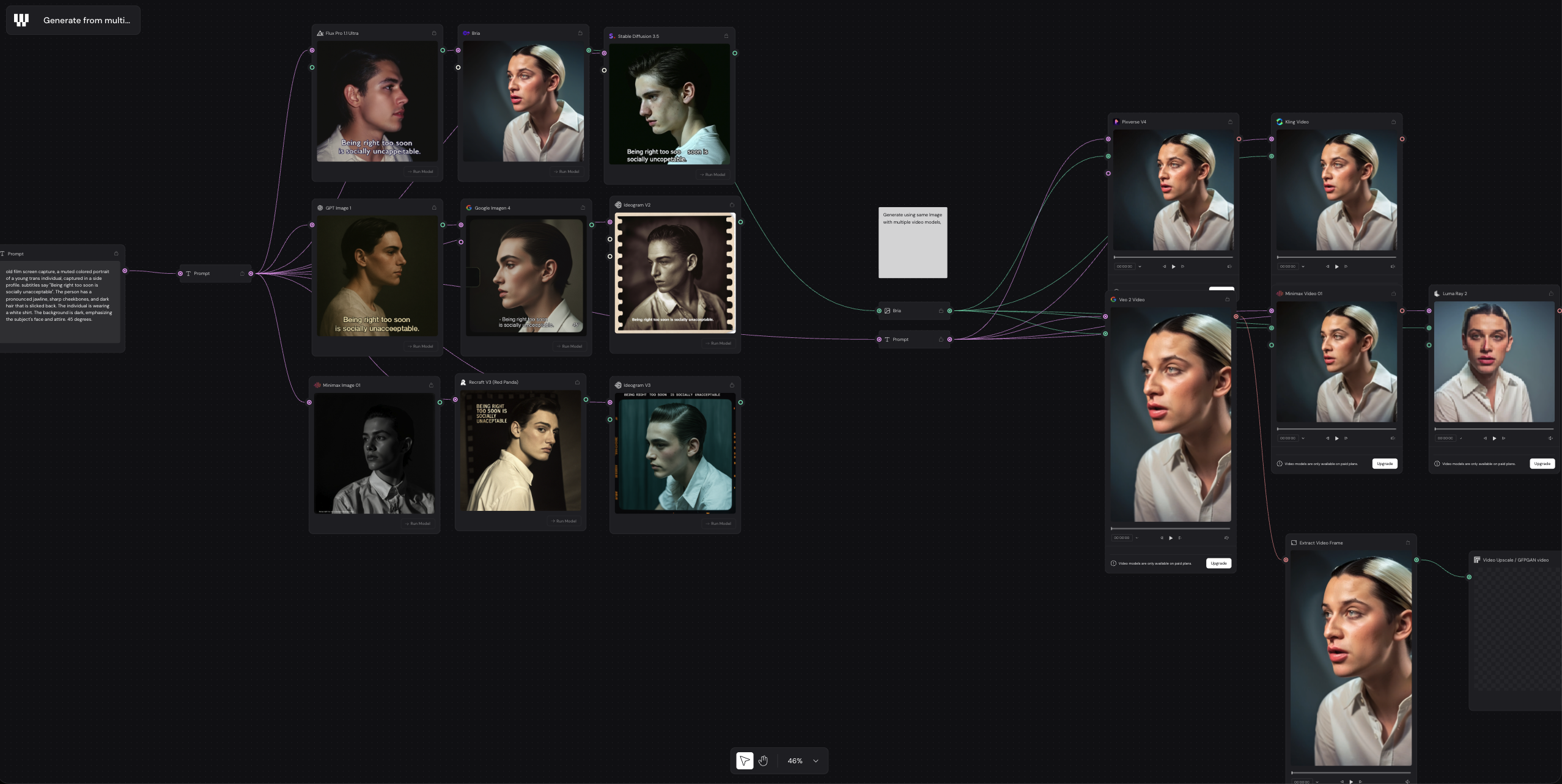Play the Pixverse V4 video
The width and height of the screenshot is (1562, 784).
coord(1173,266)
